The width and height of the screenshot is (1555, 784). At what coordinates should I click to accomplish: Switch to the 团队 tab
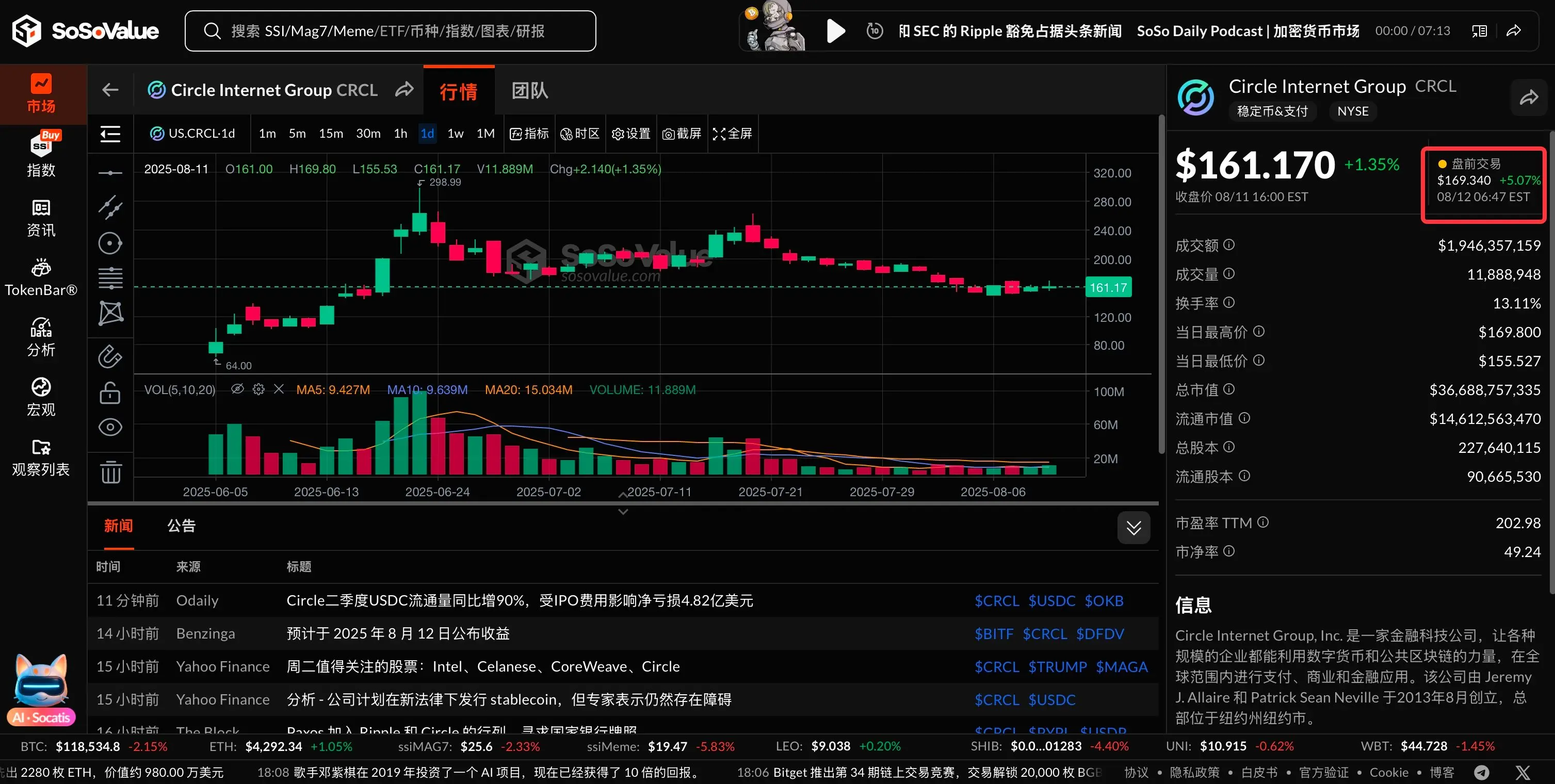pos(529,91)
